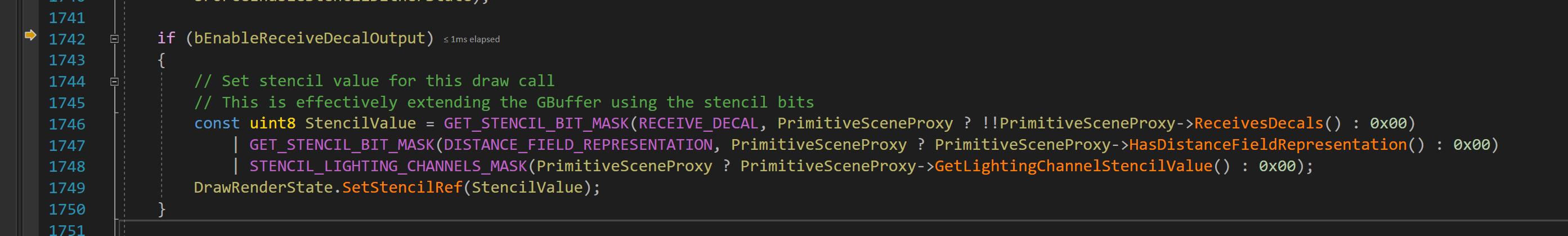This screenshot has width=1568, height=236.
Task: Click the uint8 type keyword
Action: coord(272,124)
